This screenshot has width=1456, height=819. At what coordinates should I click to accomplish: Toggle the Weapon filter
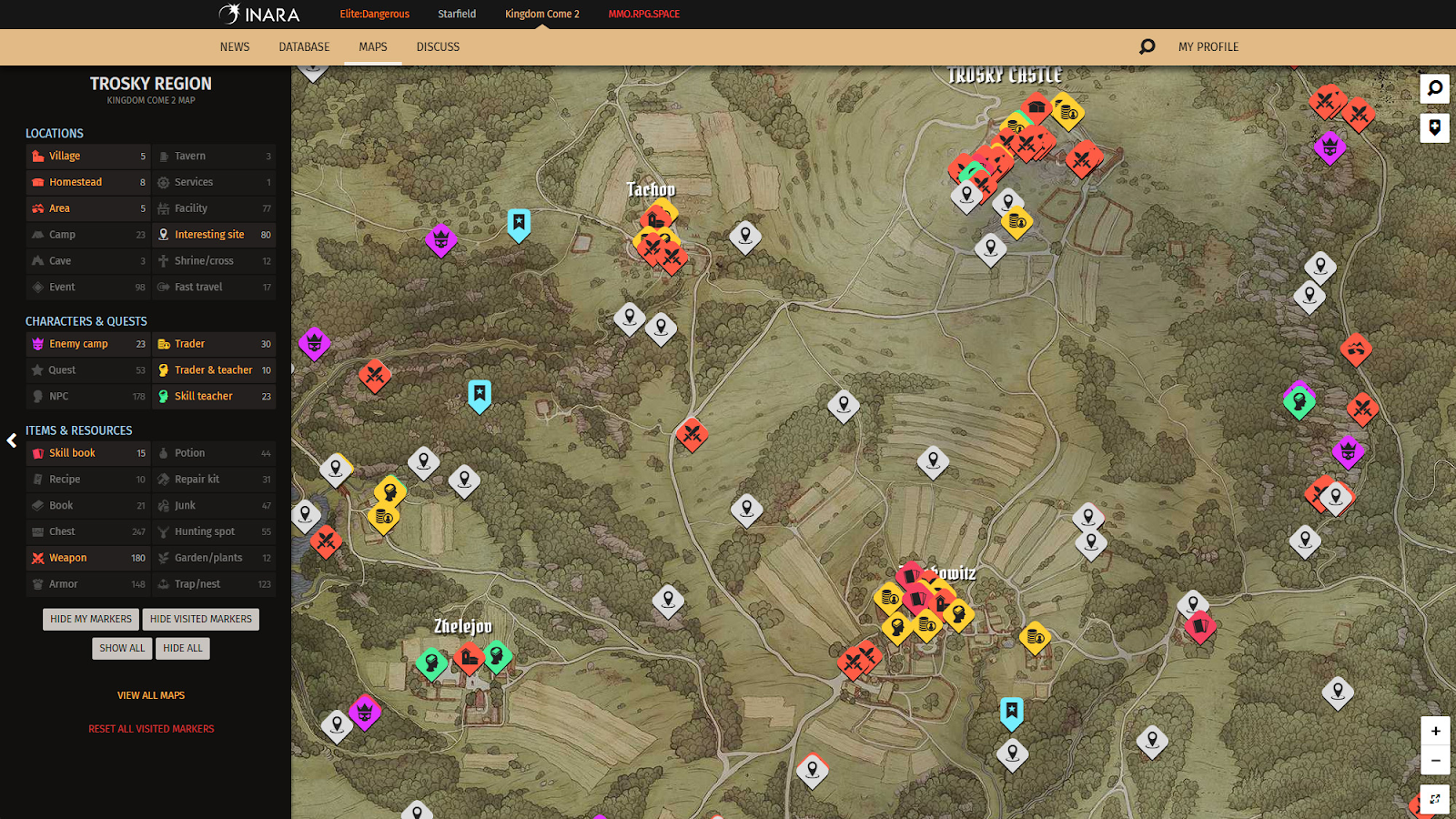click(88, 558)
